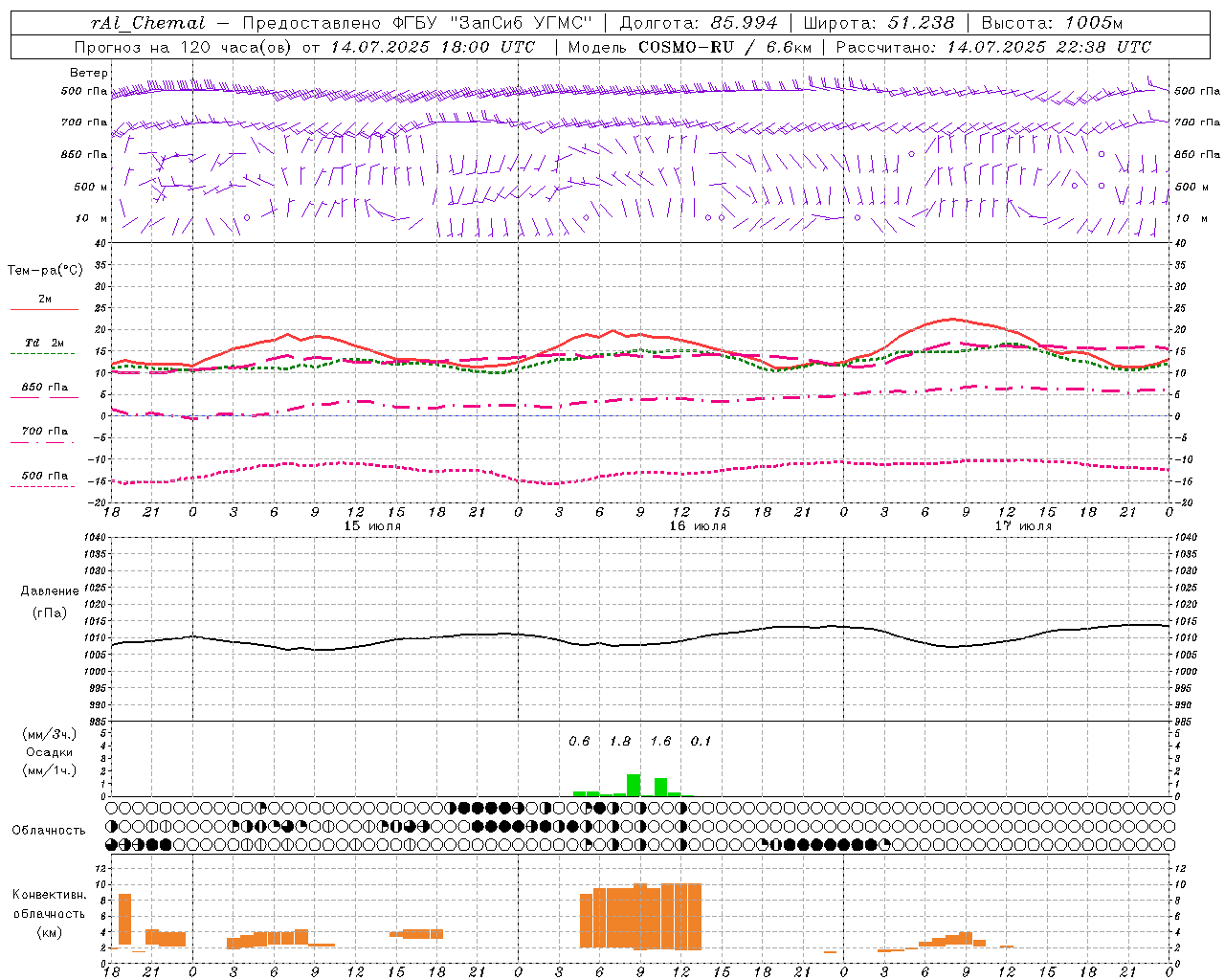
Task: Click the tall orange convective bar near 18h
Action: coord(124,919)
